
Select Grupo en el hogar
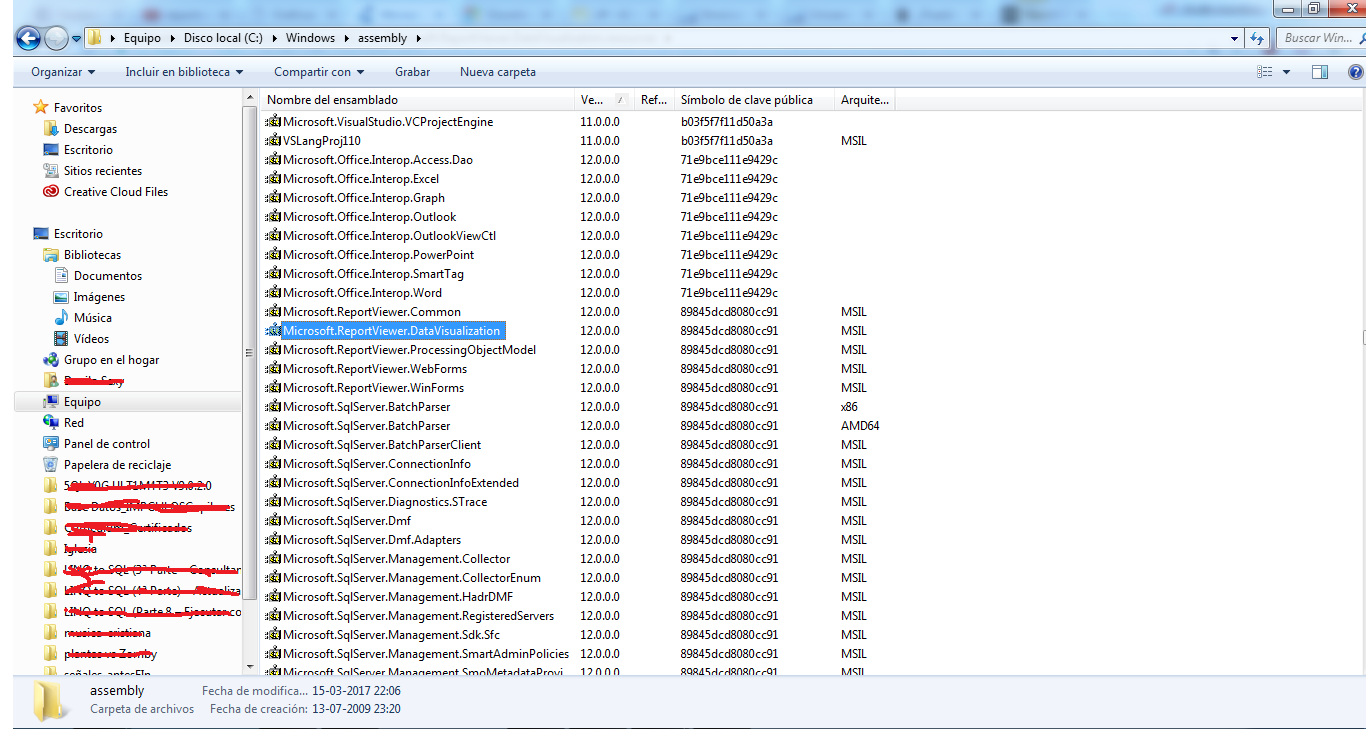click(111, 360)
